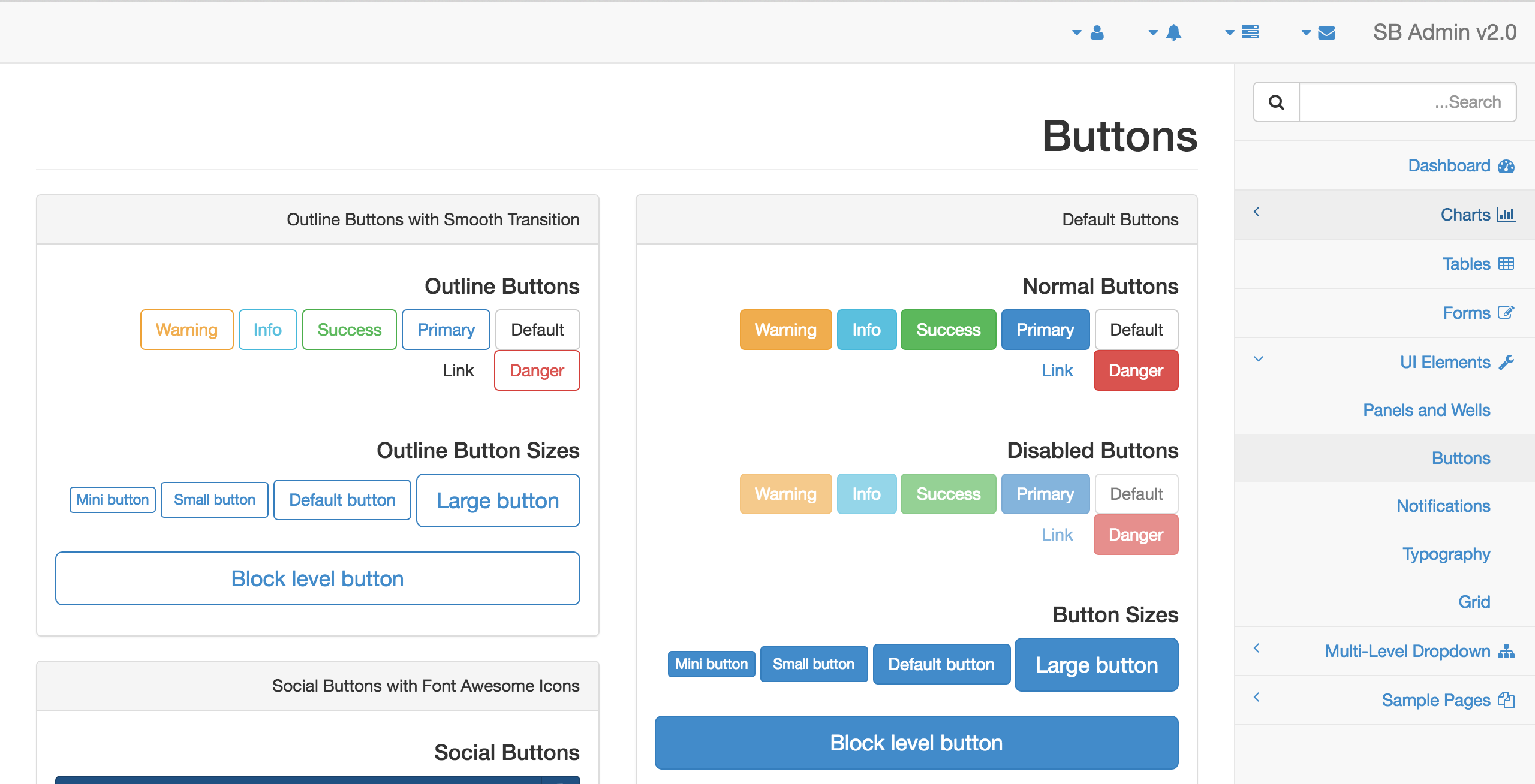
Task: Click the Link under Normal Buttons
Action: point(1057,371)
